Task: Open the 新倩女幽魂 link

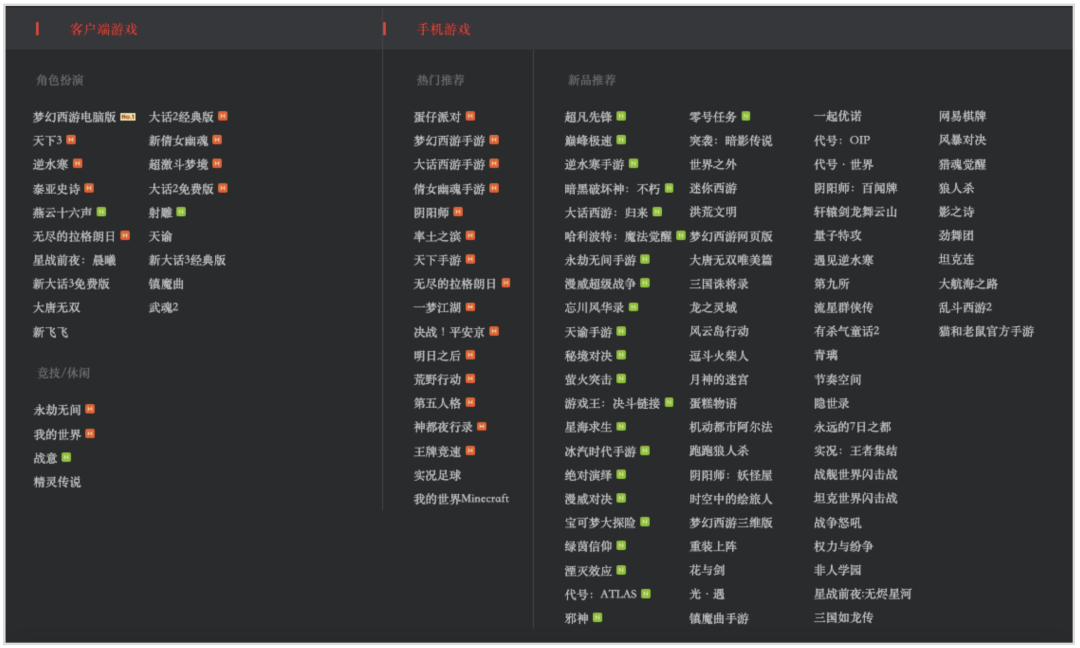Action: [x=178, y=140]
